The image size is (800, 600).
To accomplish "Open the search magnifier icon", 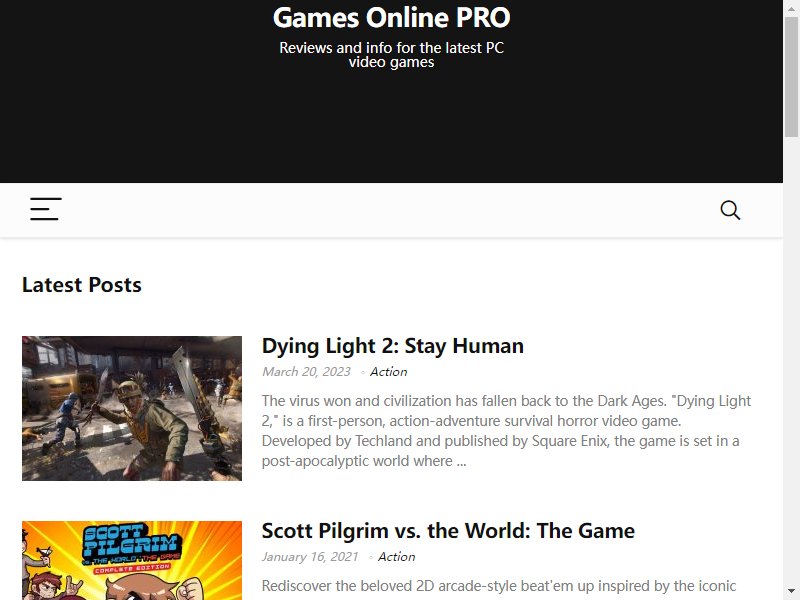I will coord(730,210).
